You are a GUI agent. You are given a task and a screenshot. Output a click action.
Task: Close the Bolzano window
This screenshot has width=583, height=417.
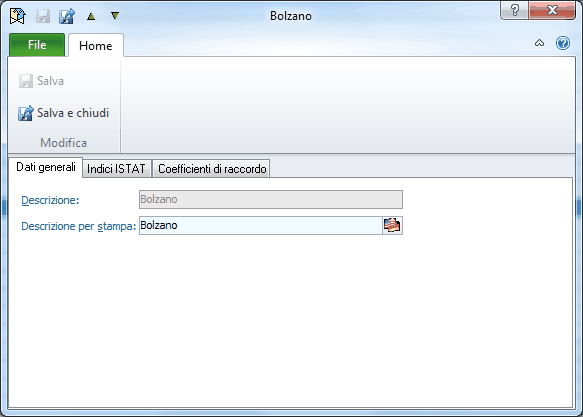(x=552, y=10)
